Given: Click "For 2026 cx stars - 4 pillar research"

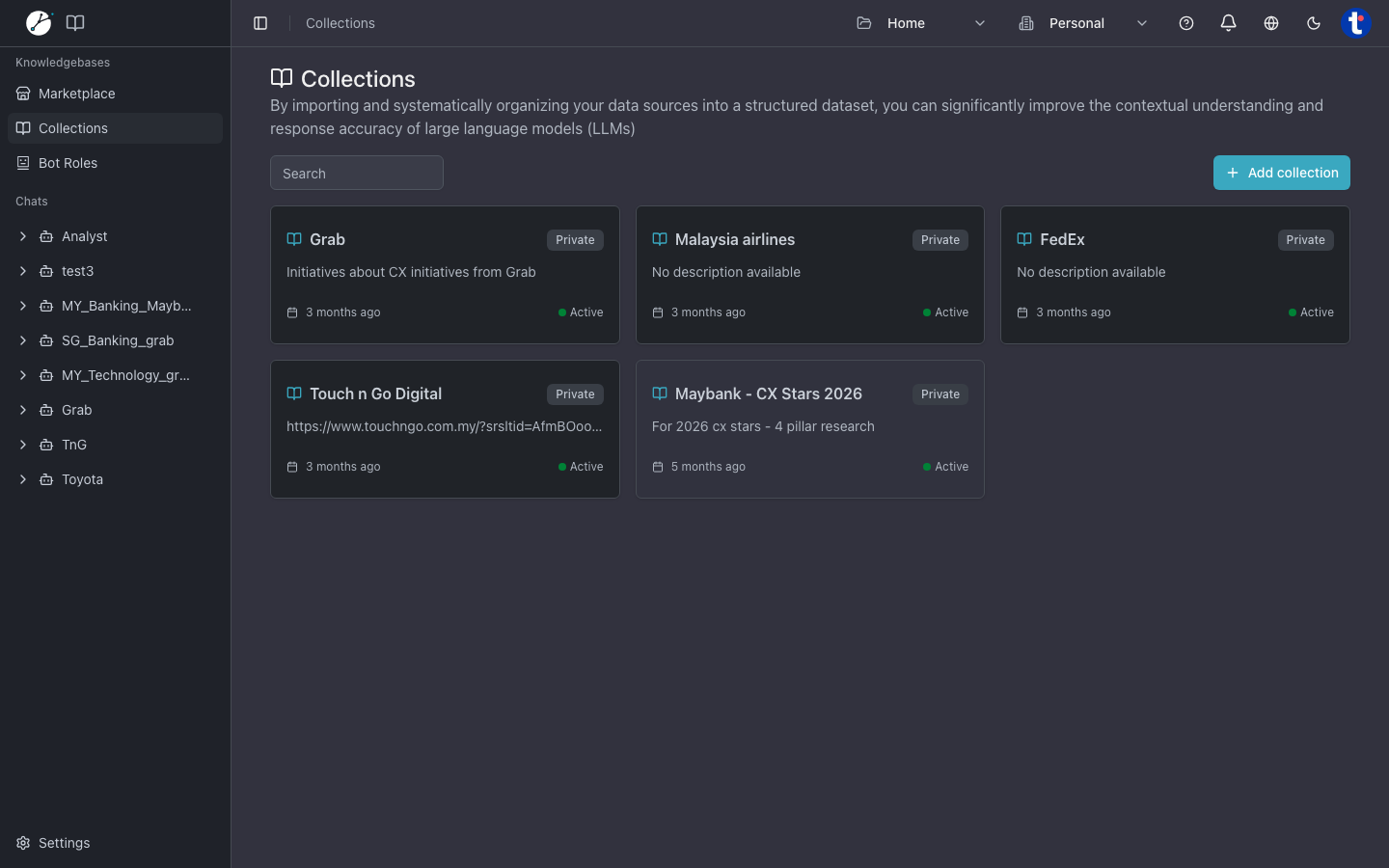Looking at the screenshot, I should tap(763, 426).
